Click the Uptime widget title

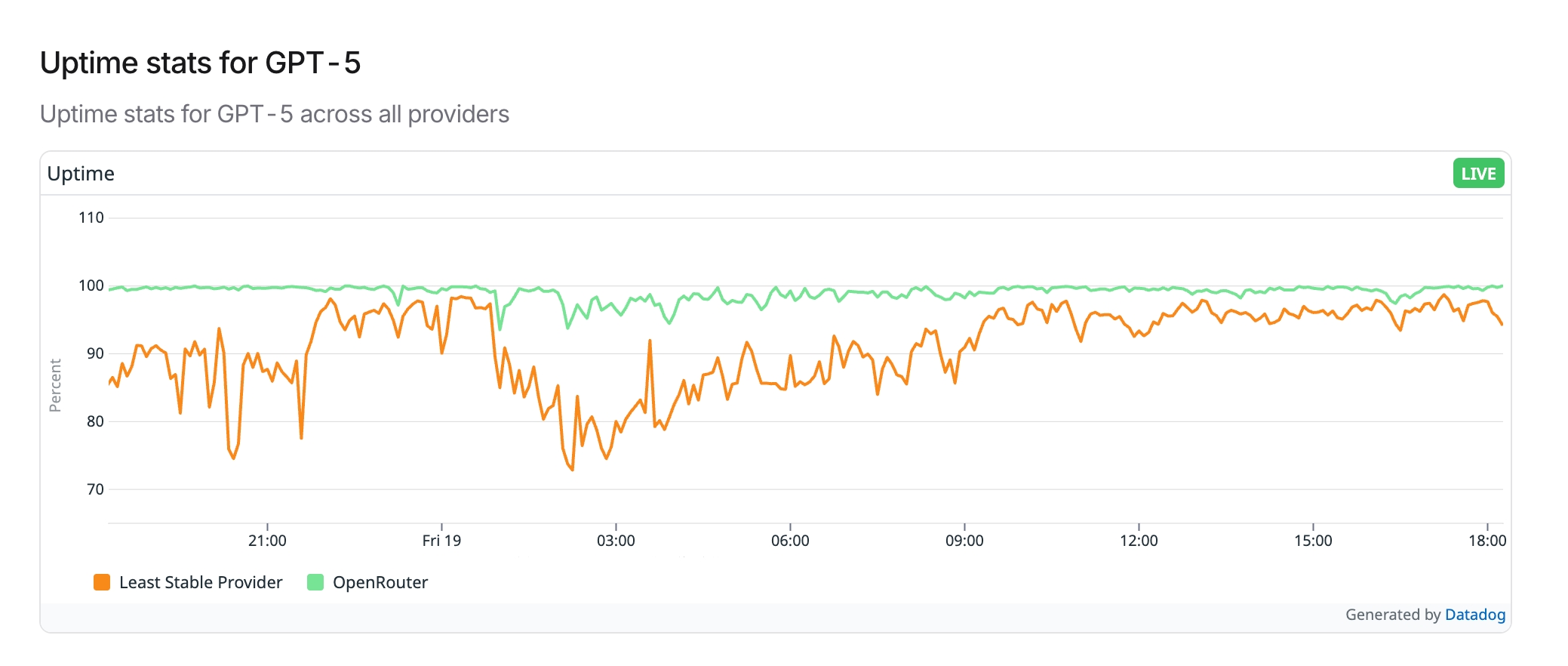(x=81, y=174)
